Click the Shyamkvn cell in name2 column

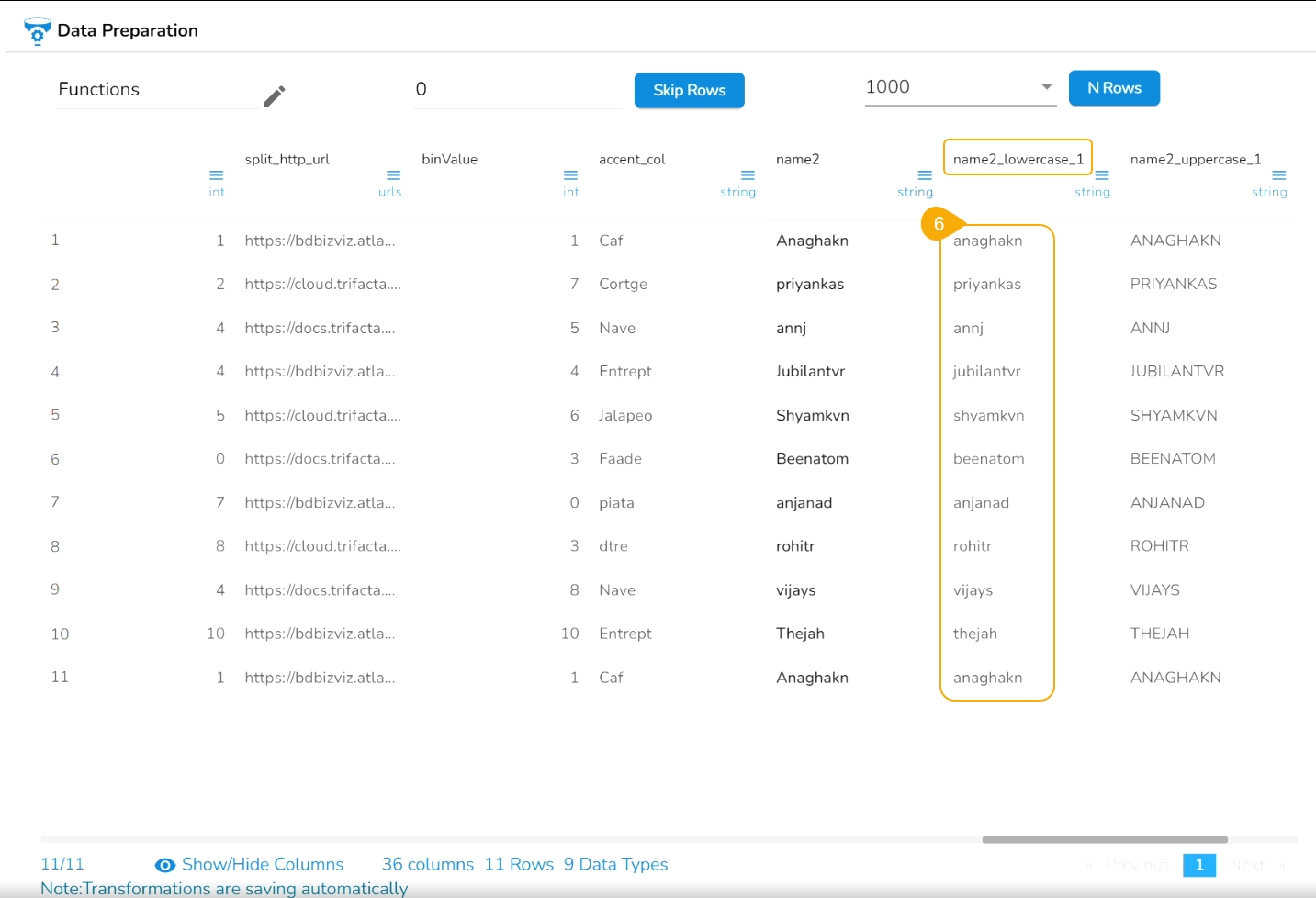[x=813, y=415]
